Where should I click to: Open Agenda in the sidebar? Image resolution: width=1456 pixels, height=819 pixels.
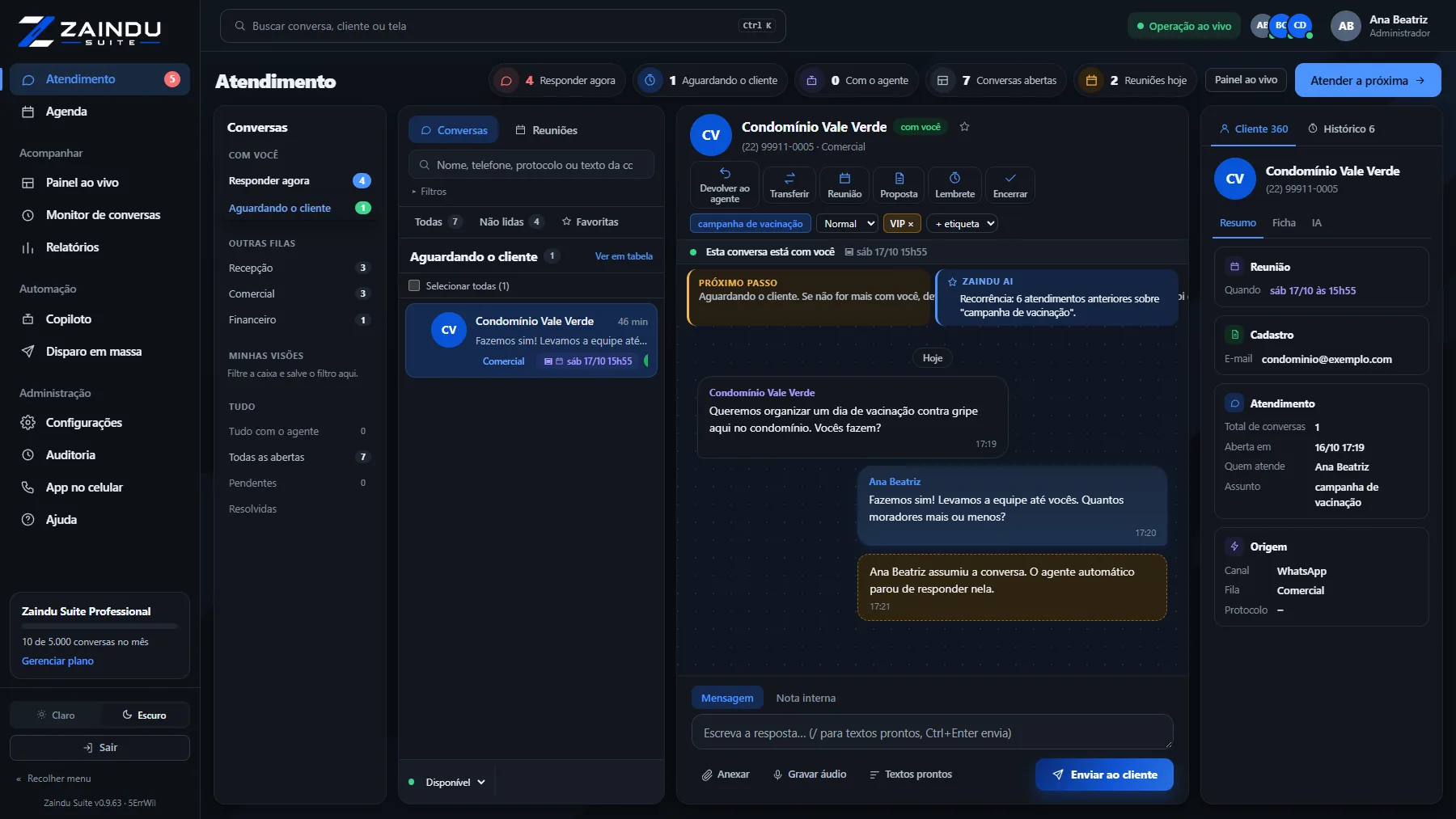[x=99, y=112]
